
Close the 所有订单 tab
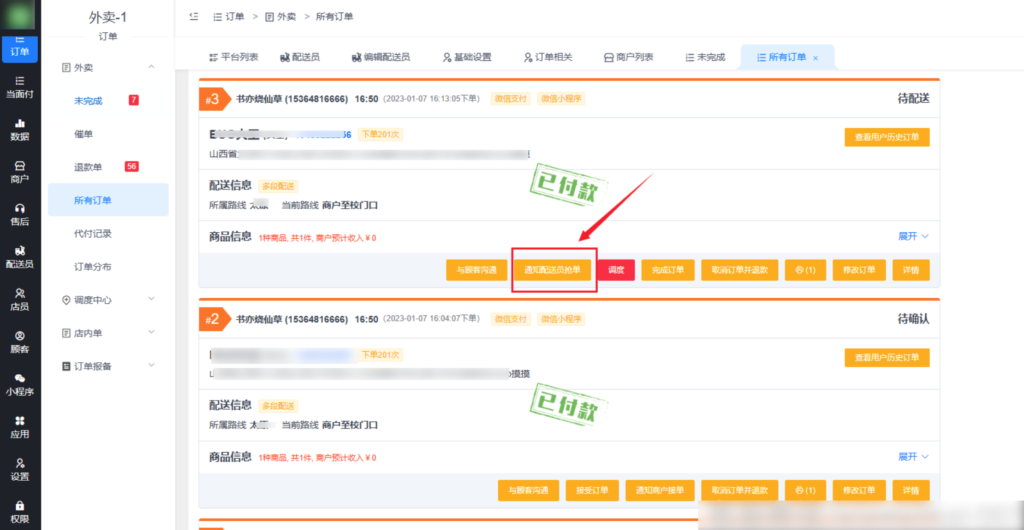815,58
